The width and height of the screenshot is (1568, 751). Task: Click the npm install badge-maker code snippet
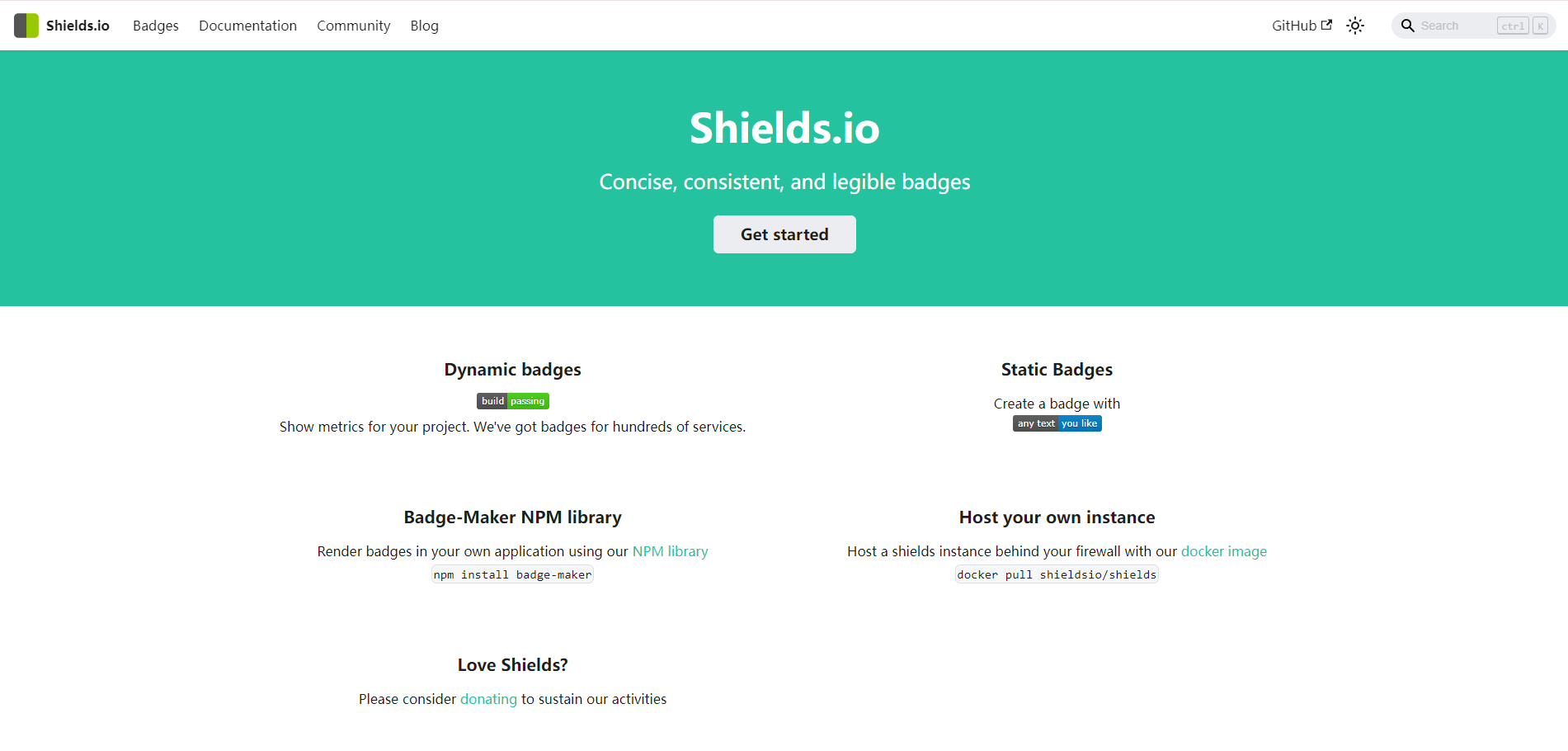coord(512,574)
